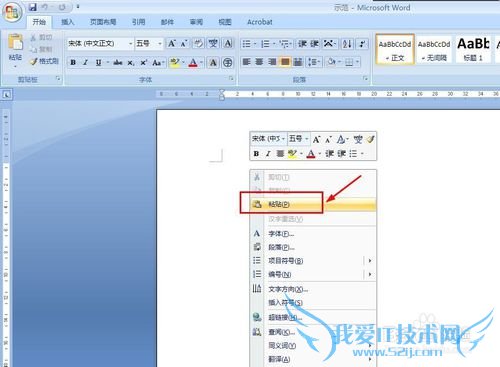The image size is (500, 367).
Task: Increase indent using the ribbon paragraph group icon
Action: [x=315, y=44]
